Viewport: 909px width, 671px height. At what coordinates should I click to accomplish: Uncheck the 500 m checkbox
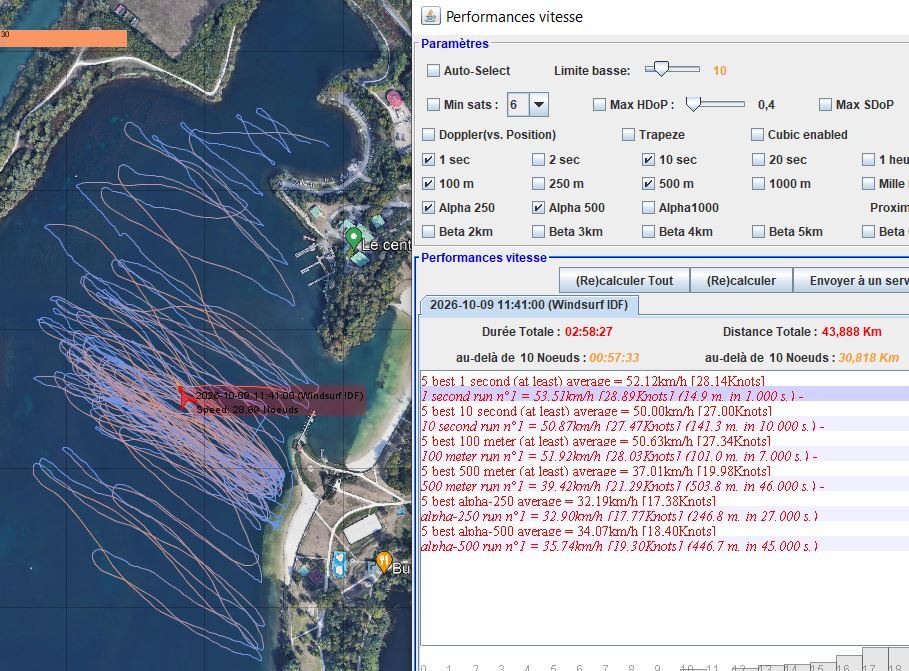(x=649, y=184)
